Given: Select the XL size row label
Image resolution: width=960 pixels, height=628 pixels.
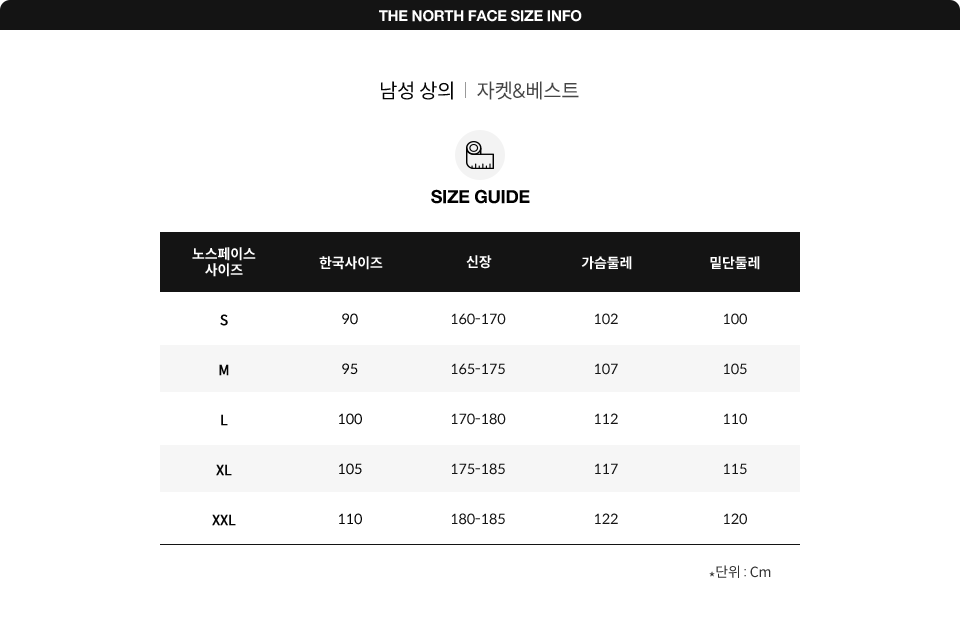Looking at the screenshot, I should tap(223, 470).
